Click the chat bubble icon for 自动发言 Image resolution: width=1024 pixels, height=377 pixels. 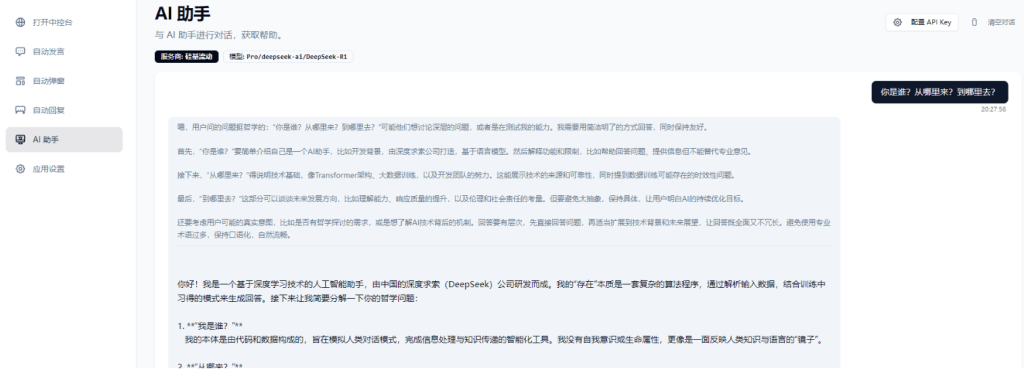[x=20, y=52]
